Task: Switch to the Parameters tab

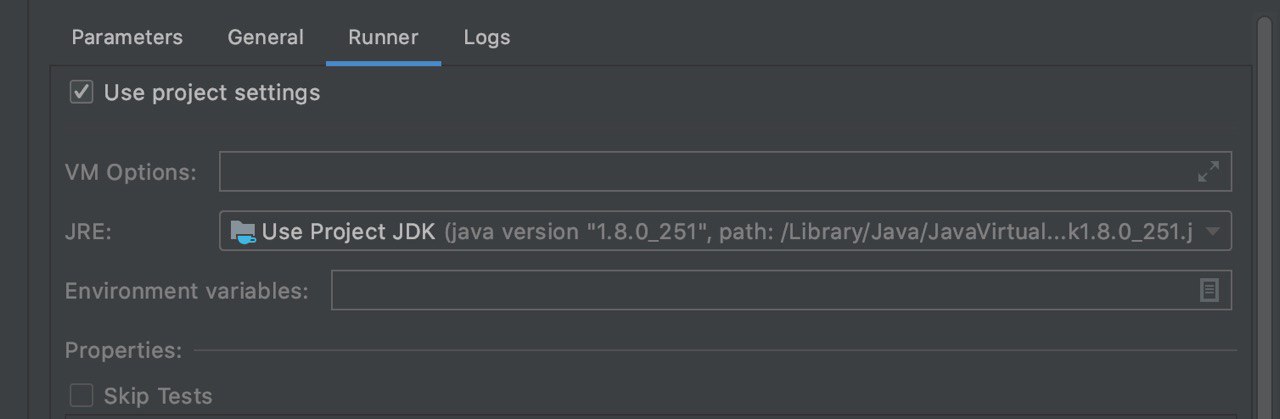Action: click(127, 38)
